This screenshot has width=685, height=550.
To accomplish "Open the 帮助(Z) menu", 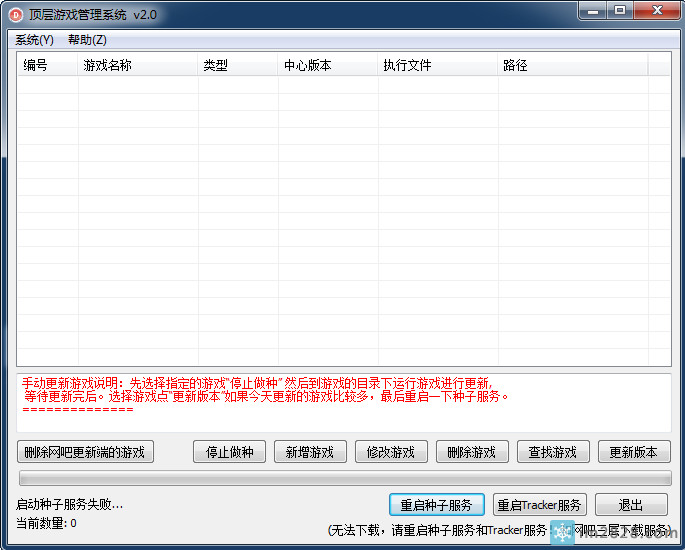I will (87, 40).
